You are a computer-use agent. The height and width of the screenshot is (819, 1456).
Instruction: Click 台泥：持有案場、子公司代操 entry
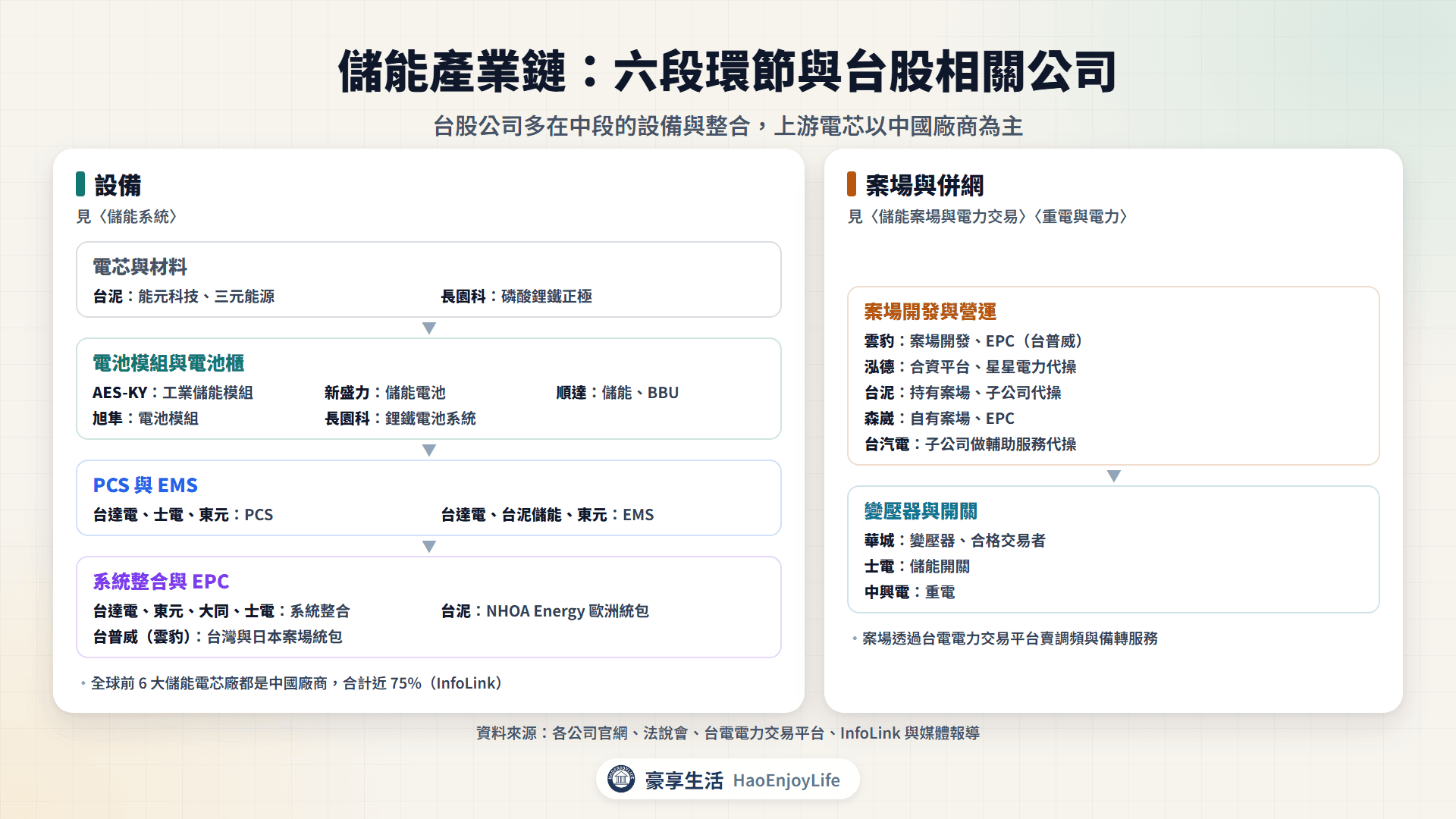[963, 393]
